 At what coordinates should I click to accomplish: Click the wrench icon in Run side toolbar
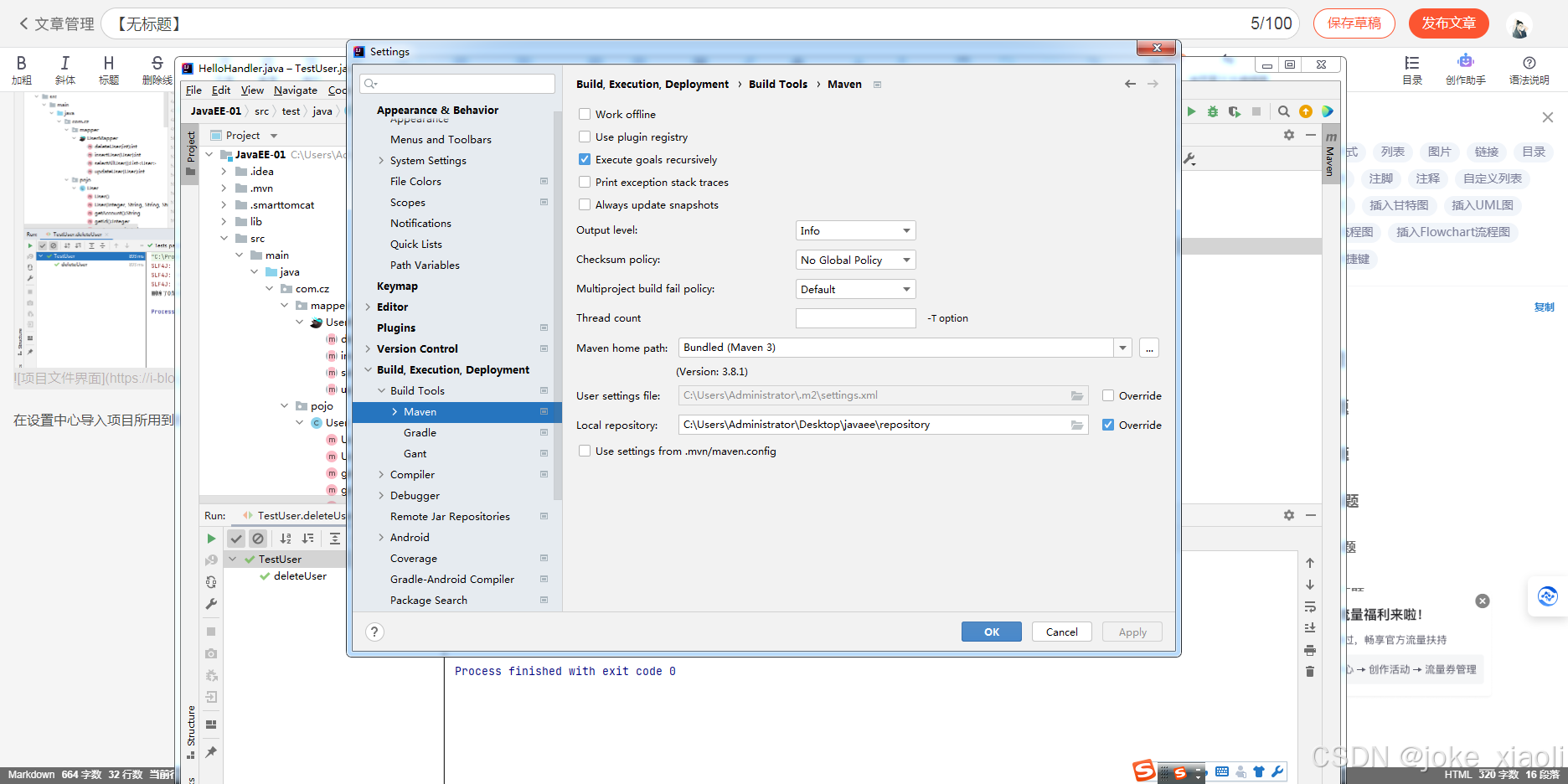211,604
